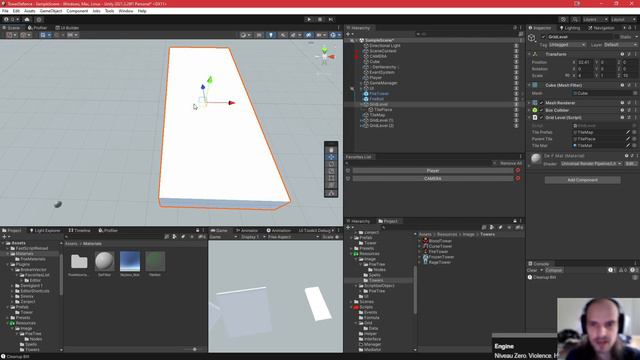Toggle the Static checkbox

point(616,37)
